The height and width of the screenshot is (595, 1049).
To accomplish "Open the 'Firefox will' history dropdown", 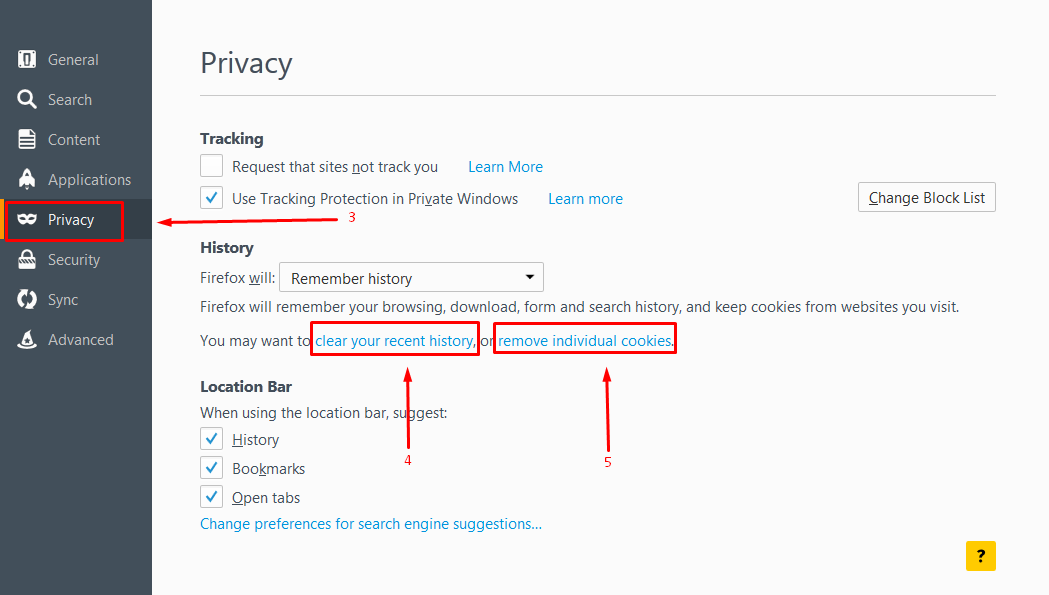I will 410,277.
